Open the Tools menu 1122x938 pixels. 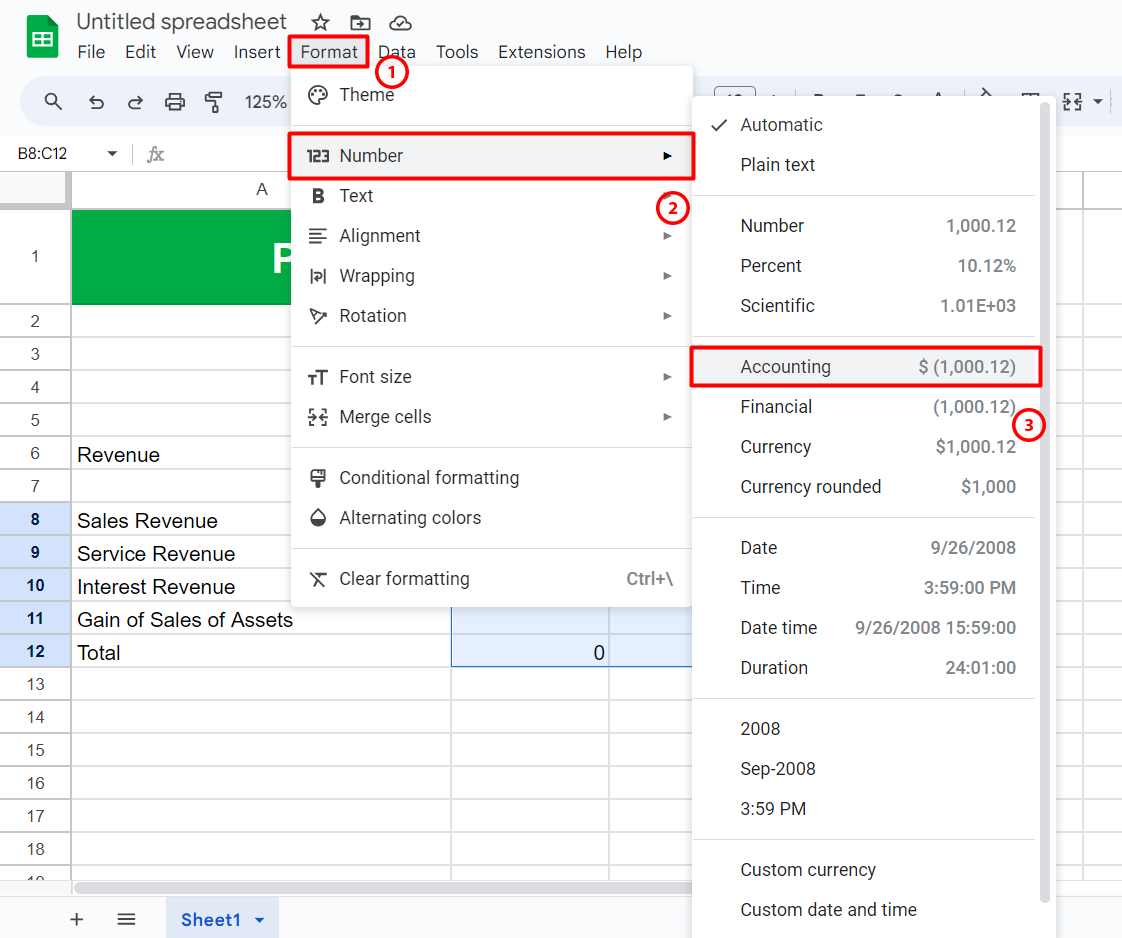pyautogui.click(x=457, y=52)
